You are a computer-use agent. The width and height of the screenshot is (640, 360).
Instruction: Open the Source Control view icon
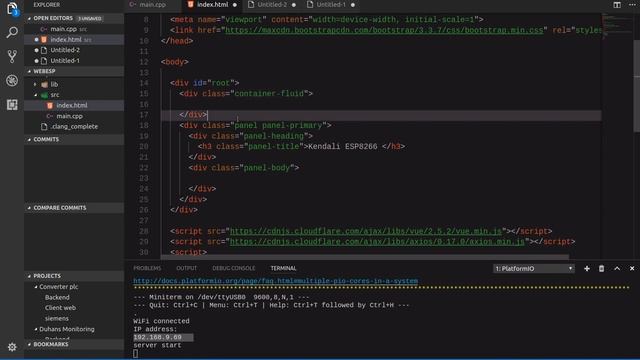coord(12,56)
